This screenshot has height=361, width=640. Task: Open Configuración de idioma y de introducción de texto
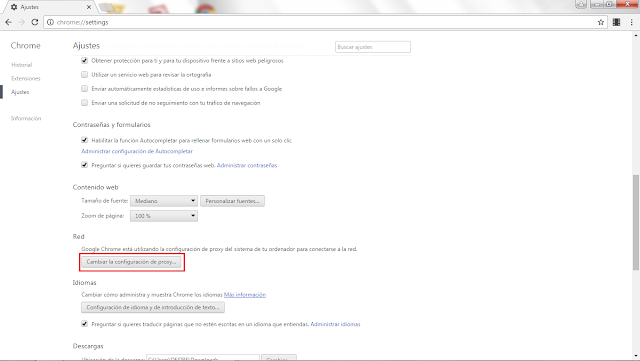pos(153,307)
